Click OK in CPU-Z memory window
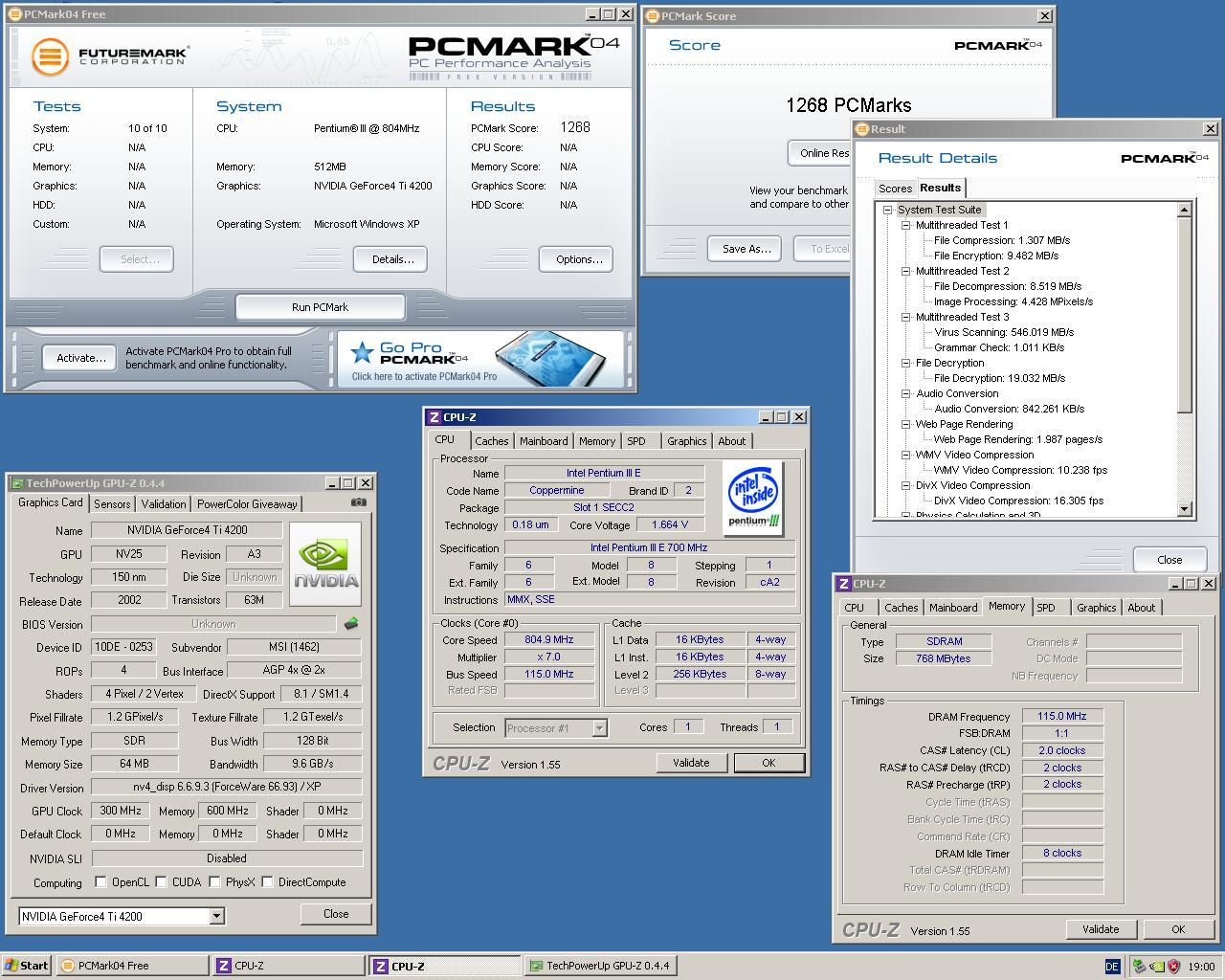1225x980 pixels. pos(1178,929)
